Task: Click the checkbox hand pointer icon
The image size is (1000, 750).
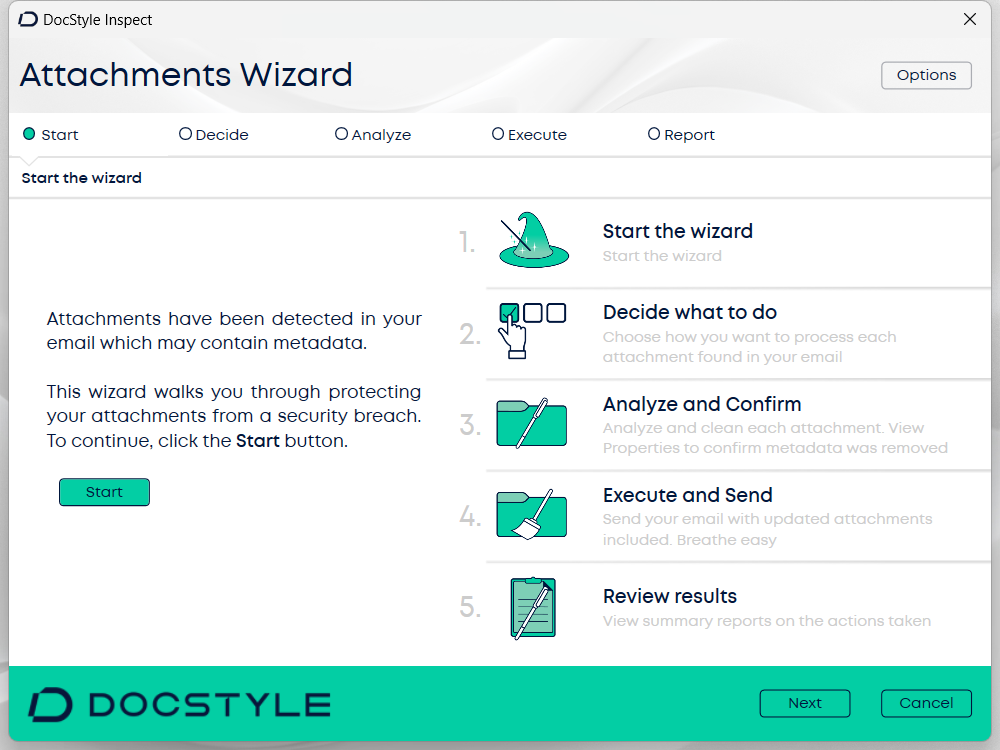Action: (532, 330)
